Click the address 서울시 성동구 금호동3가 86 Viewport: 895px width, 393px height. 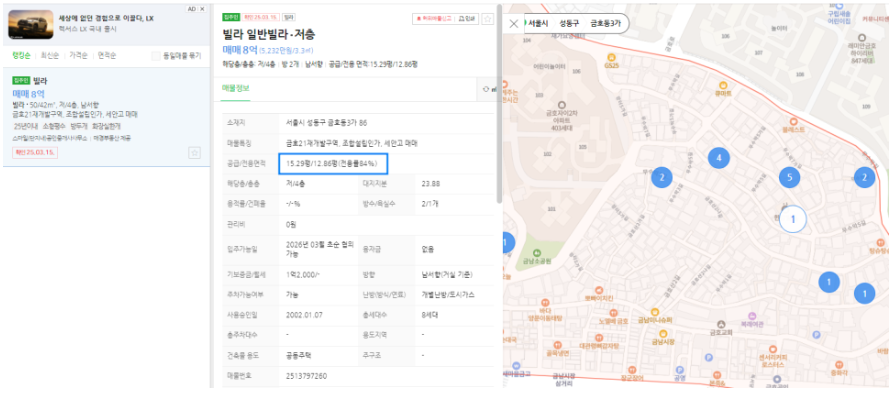327,122
